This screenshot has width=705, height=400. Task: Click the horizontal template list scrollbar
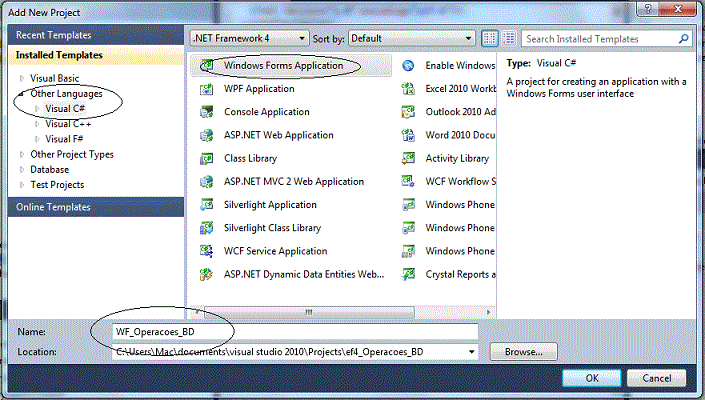(309, 312)
